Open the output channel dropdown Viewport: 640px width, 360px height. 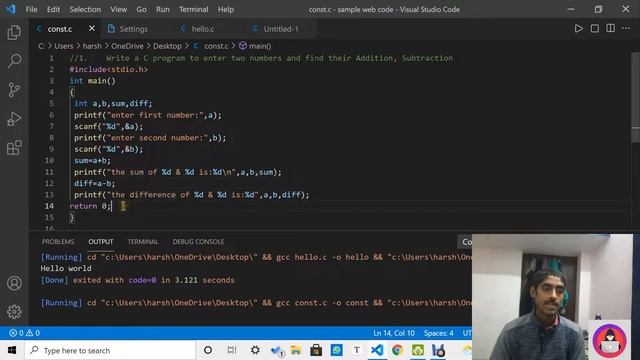[x=465, y=242]
